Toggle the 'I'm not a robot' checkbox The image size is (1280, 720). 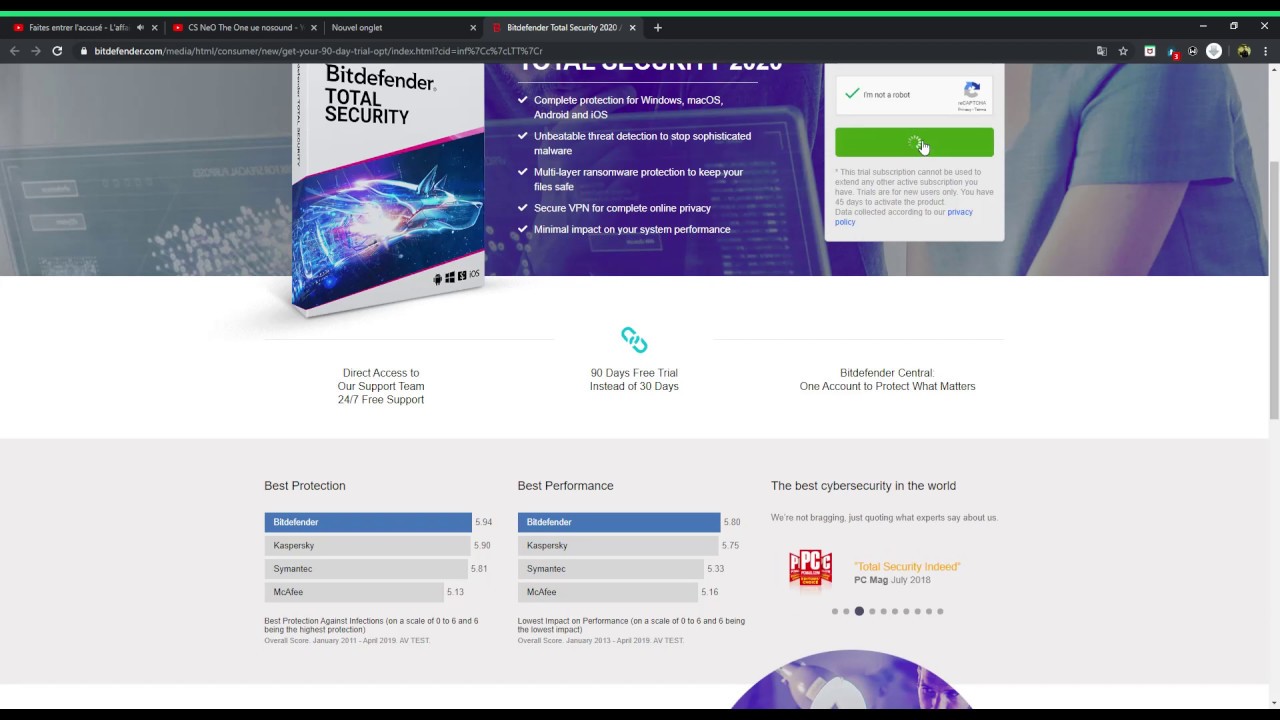click(x=852, y=94)
